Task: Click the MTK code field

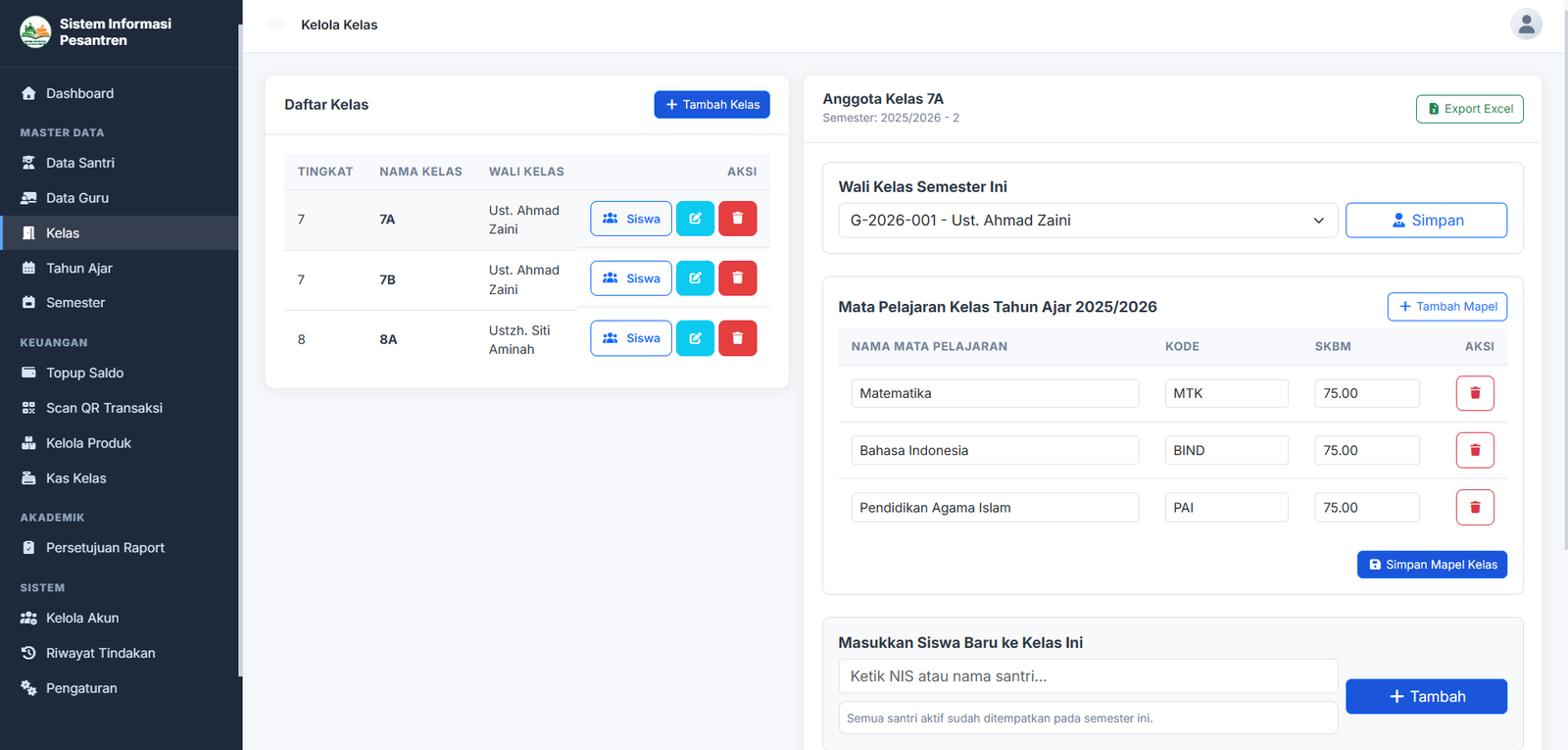Action: [1227, 393]
